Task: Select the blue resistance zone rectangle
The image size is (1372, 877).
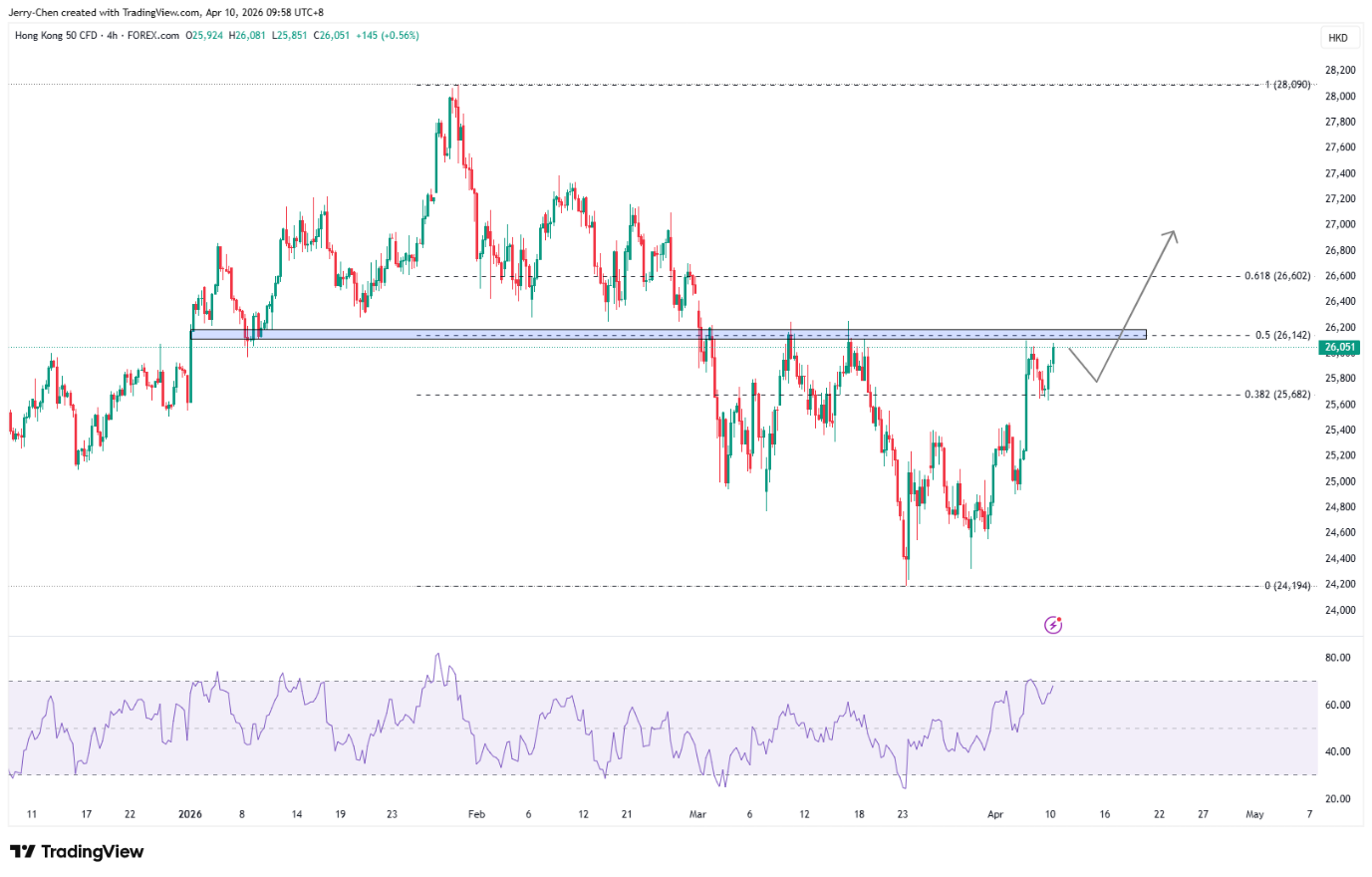Action: (668, 335)
